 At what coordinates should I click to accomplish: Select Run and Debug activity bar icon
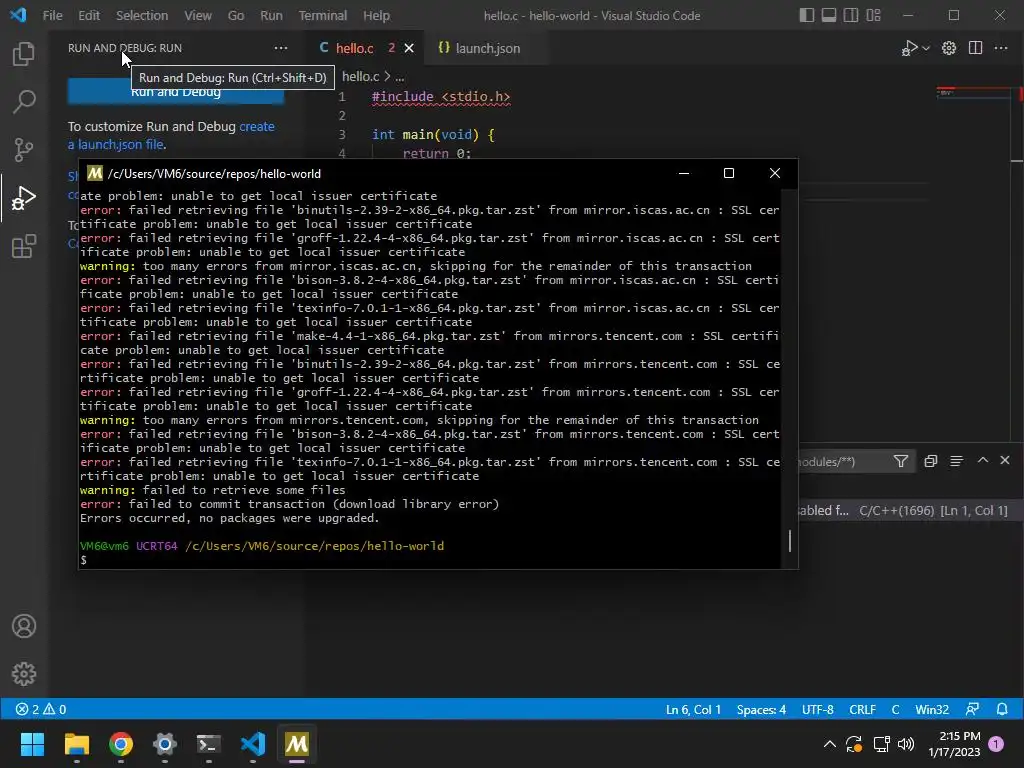(24, 198)
